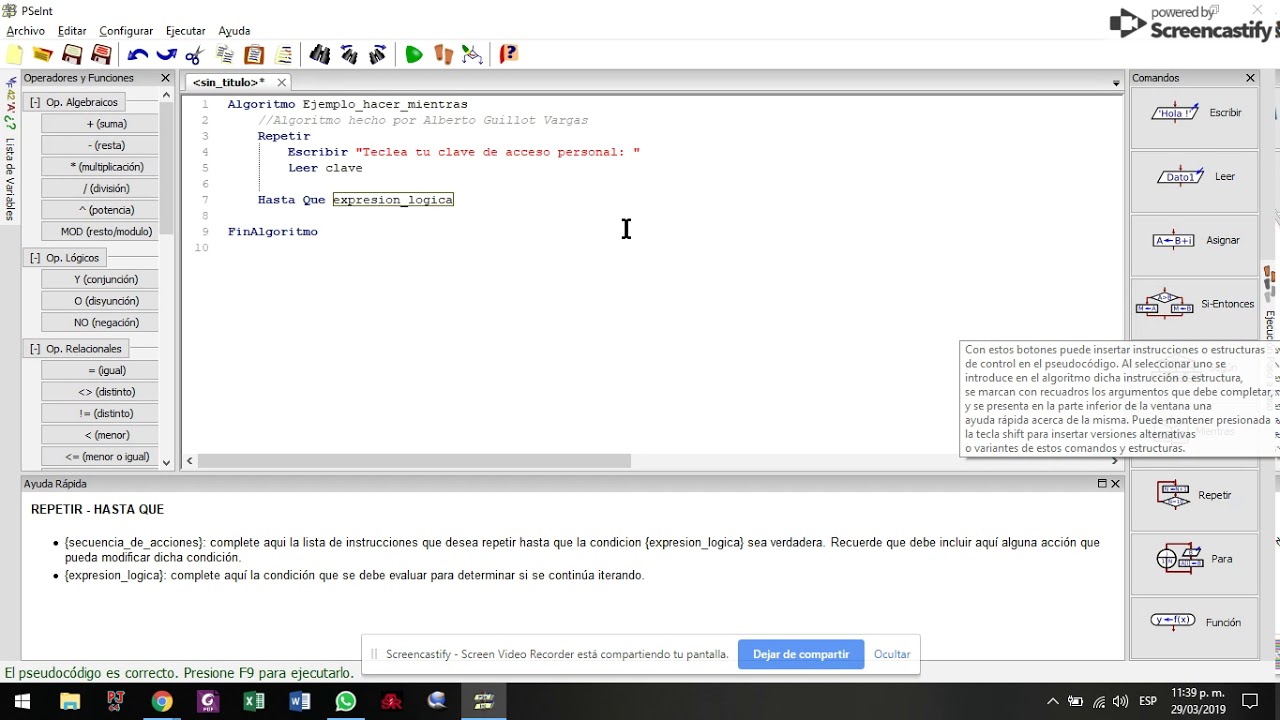This screenshot has width=1280, height=720.
Task: Insert the <> (distinto) operator
Action: tap(100, 392)
